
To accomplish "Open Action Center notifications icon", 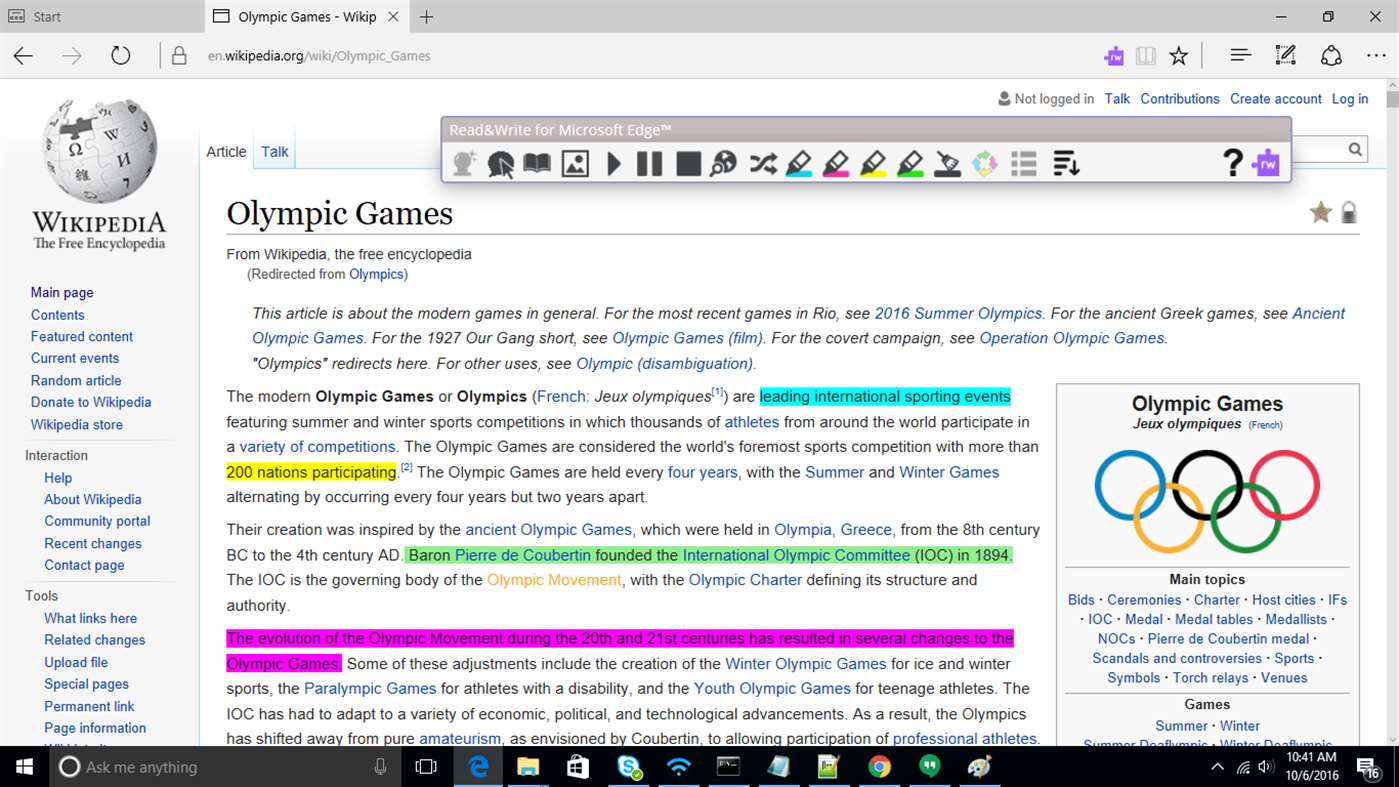I will [x=1367, y=767].
